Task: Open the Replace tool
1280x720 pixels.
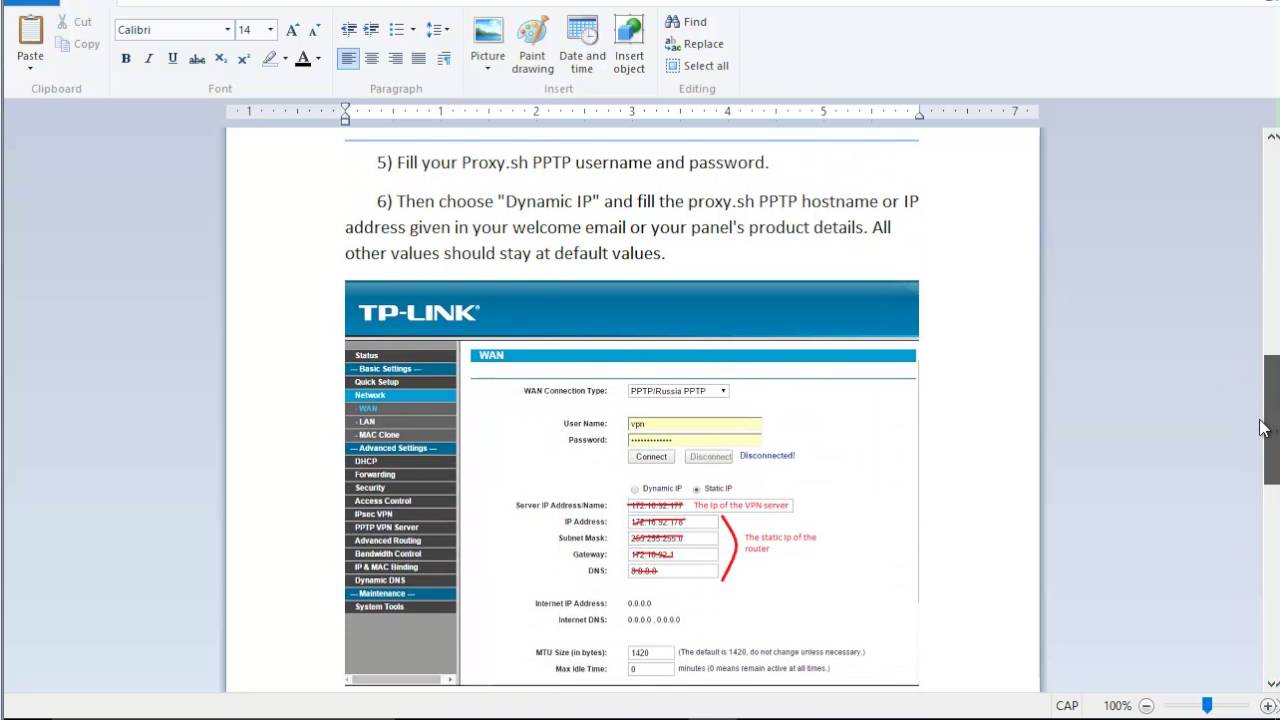Action: [x=694, y=44]
